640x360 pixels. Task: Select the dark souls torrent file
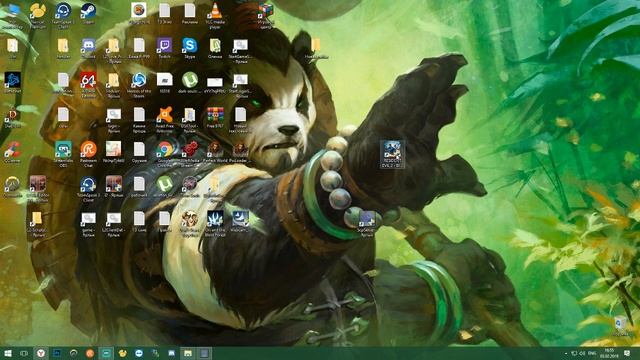tap(189, 83)
